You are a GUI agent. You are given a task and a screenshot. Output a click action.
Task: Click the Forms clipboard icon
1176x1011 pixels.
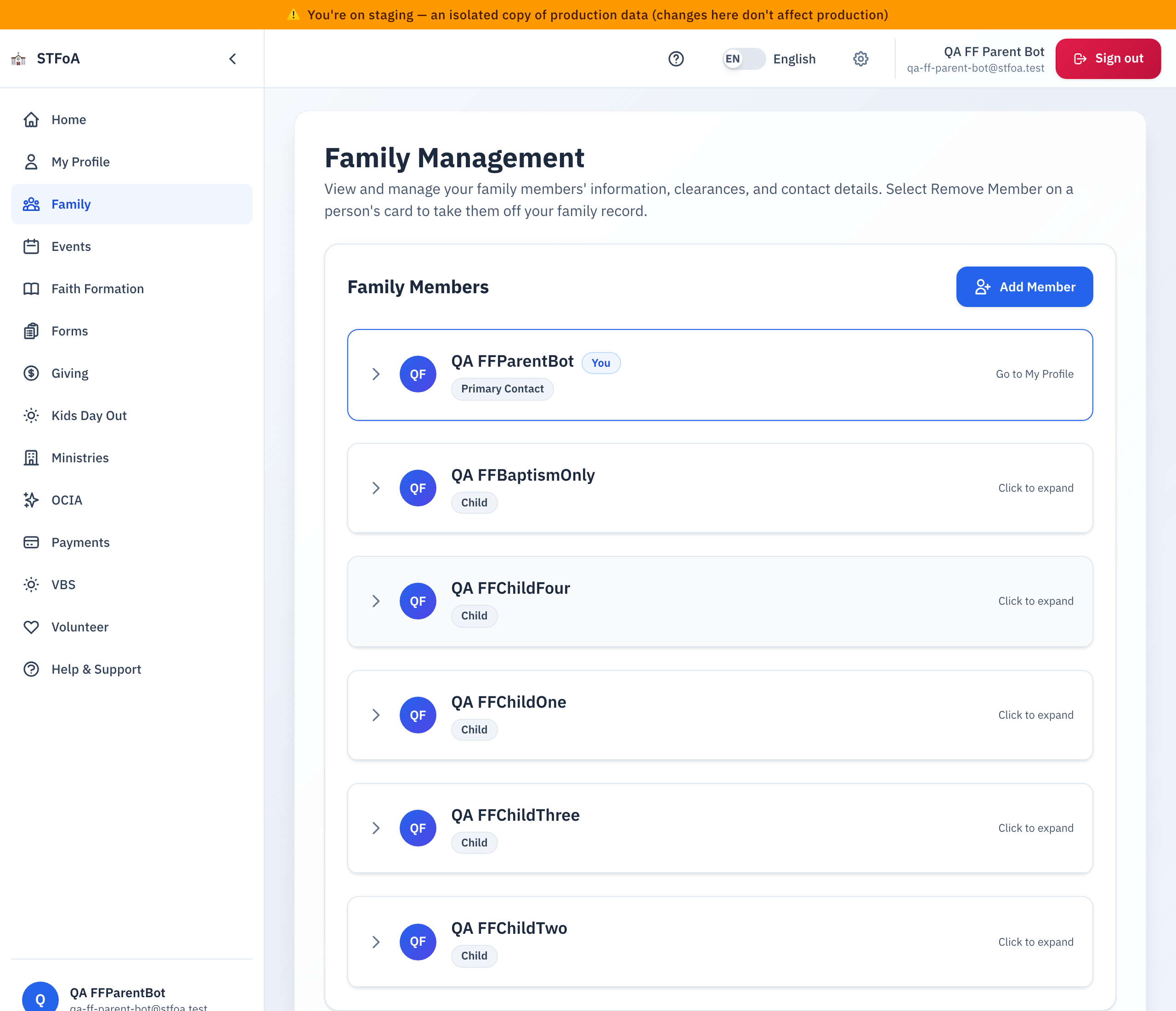click(x=31, y=331)
